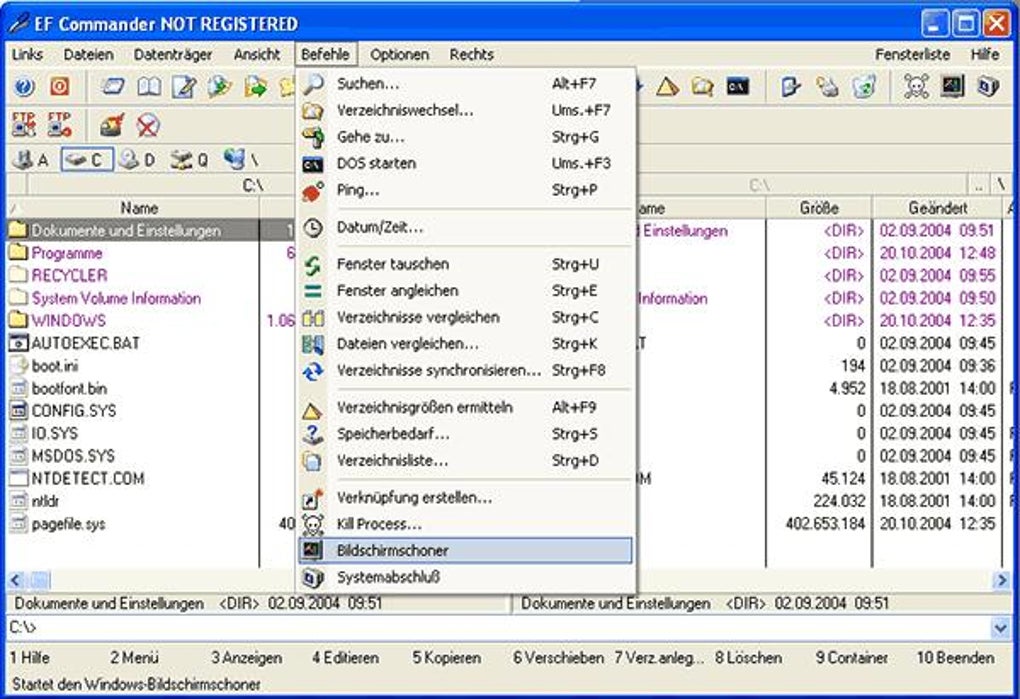Image resolution: width=1020 pixels, height=699 pixels.
Task: Select hard drive C button
Action: coord(87,160)
